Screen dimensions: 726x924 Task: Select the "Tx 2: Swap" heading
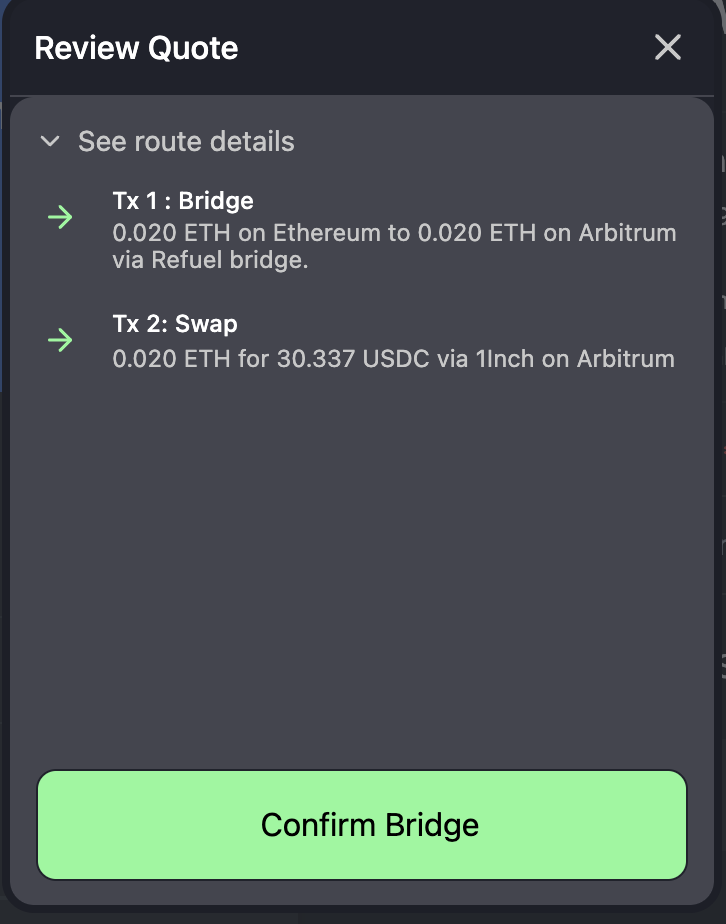(175, 324)
